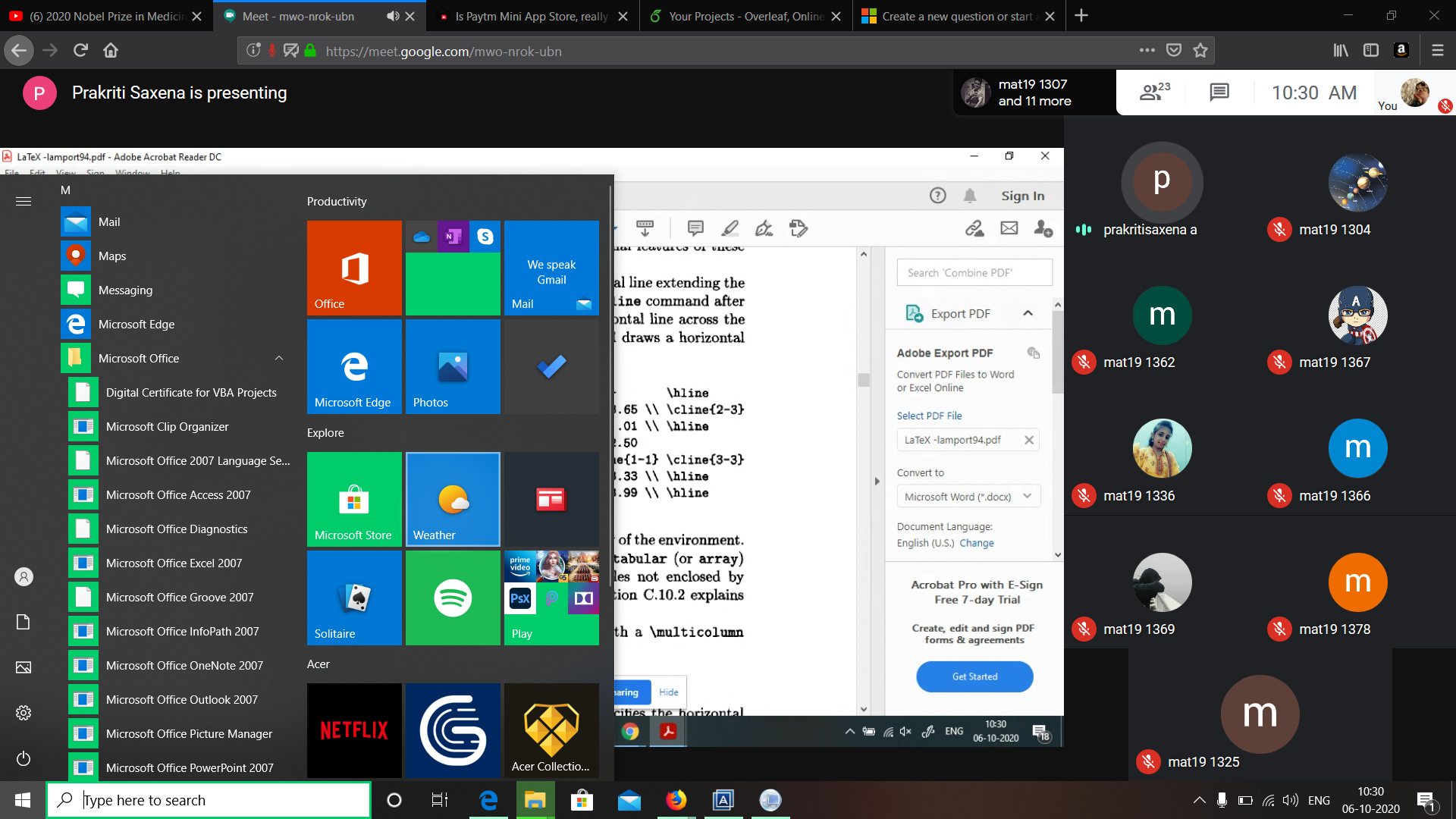Open Firefox page actions menu
Viewport: 1456px width, 819px height.
(x=1147, y=51)
